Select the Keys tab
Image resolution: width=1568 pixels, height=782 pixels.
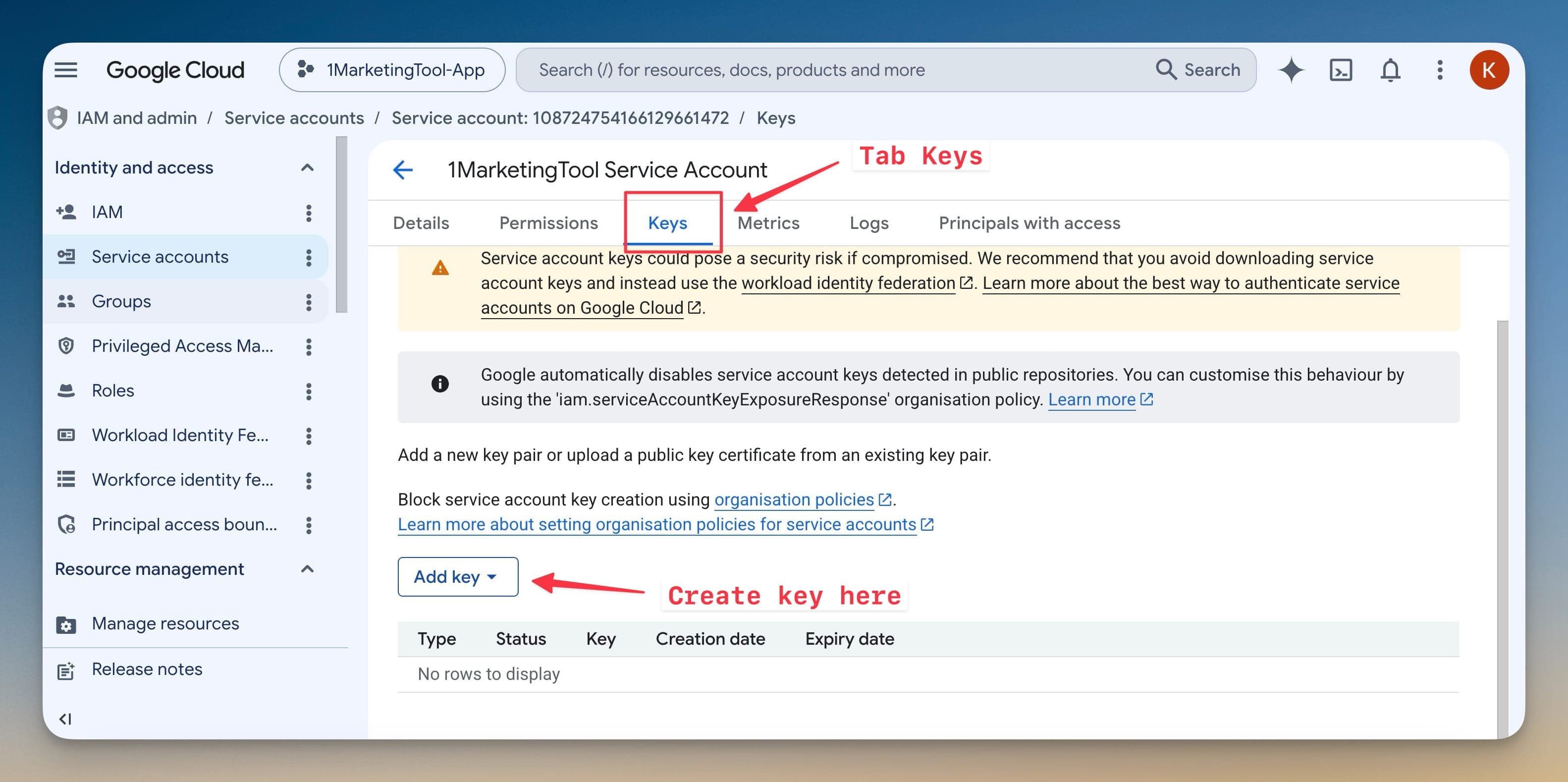[668, 223]
